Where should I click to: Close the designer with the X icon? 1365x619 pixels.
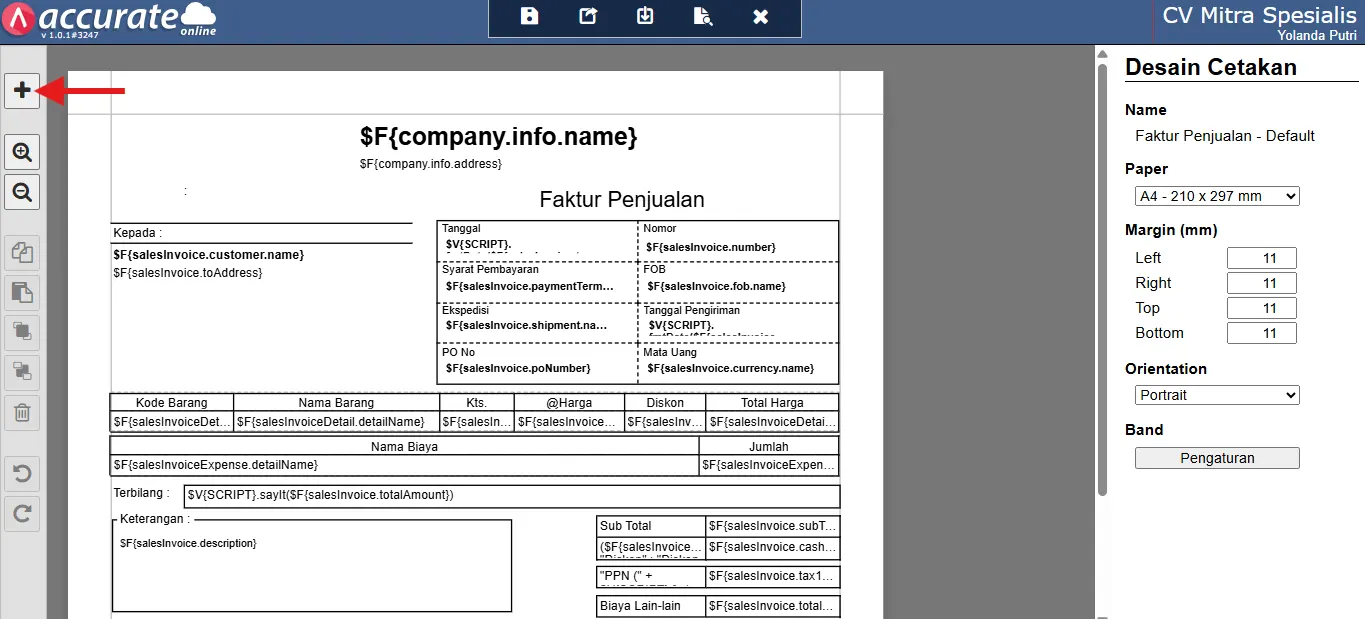click(x=760, y=16)
